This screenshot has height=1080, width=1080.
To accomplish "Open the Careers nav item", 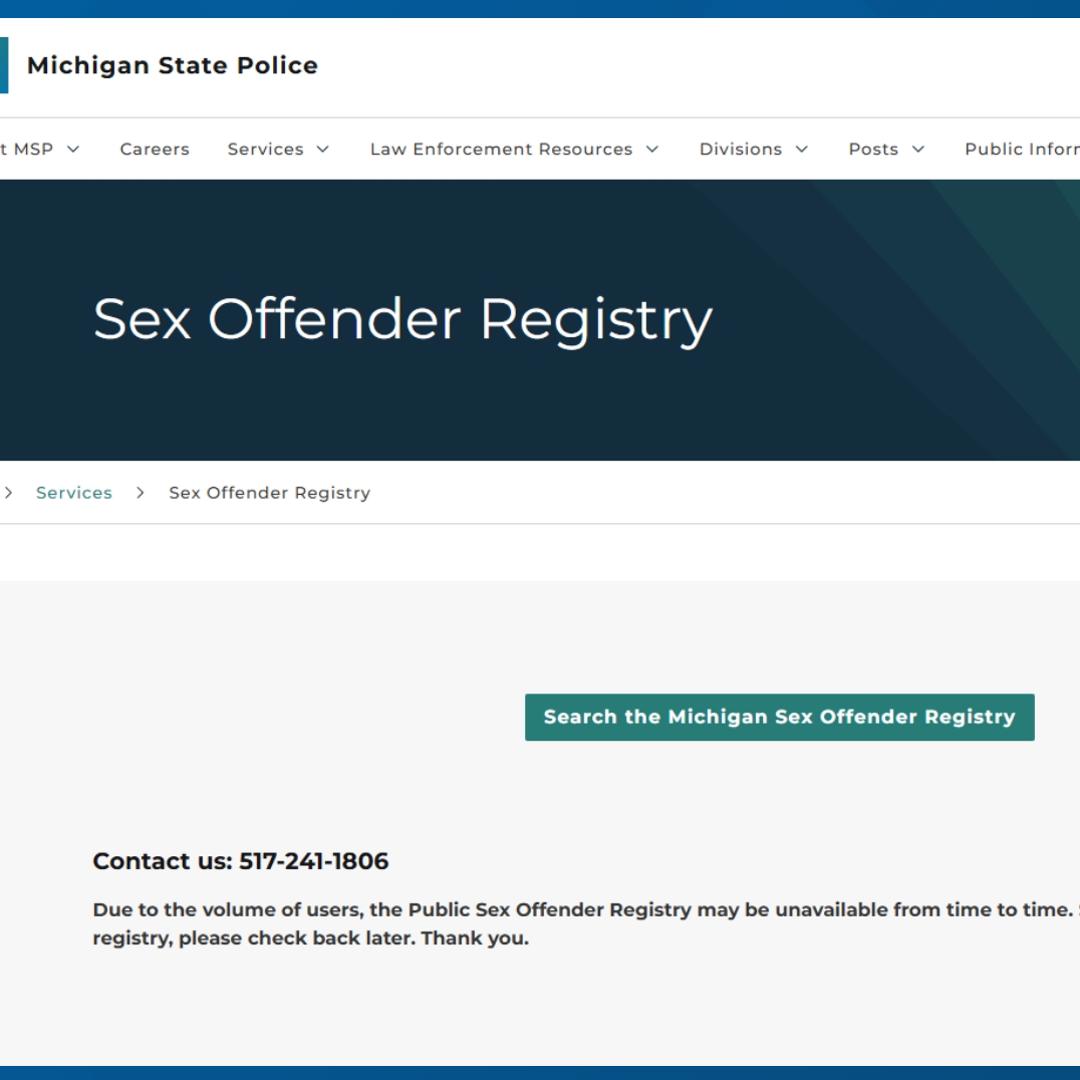I will (x=154, y=149).
